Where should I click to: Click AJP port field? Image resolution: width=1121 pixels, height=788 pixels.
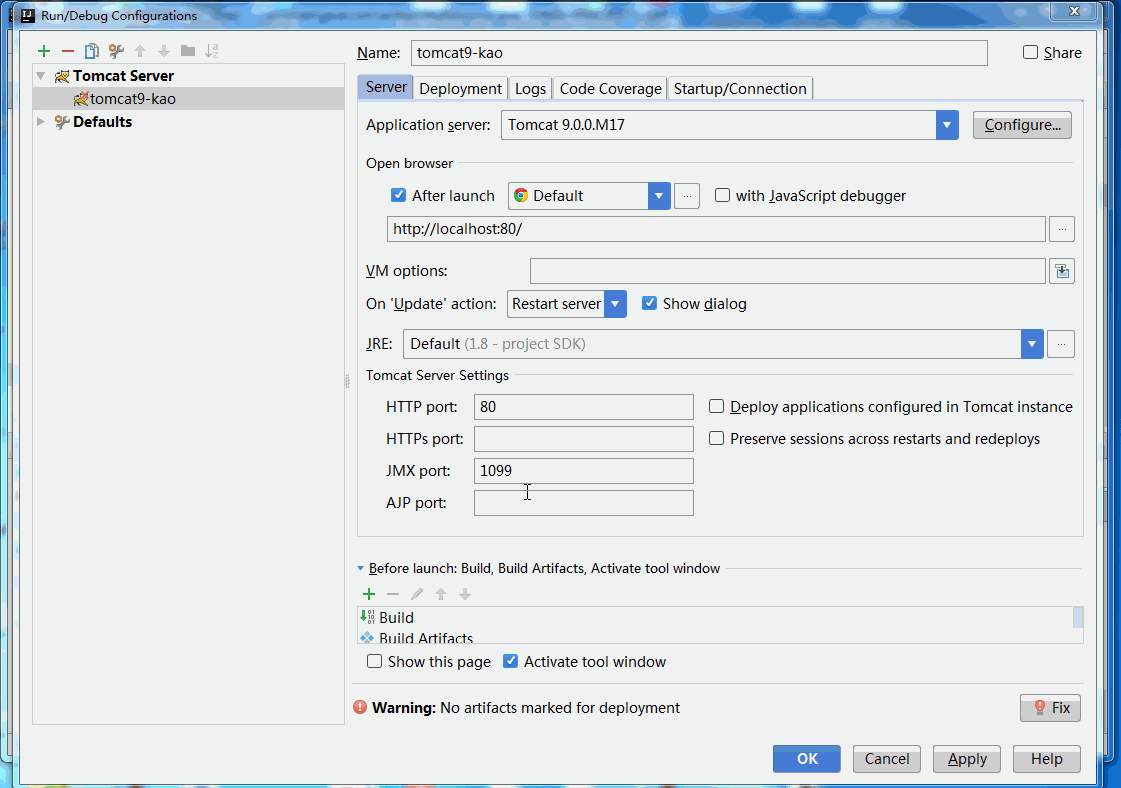[583, 503]
